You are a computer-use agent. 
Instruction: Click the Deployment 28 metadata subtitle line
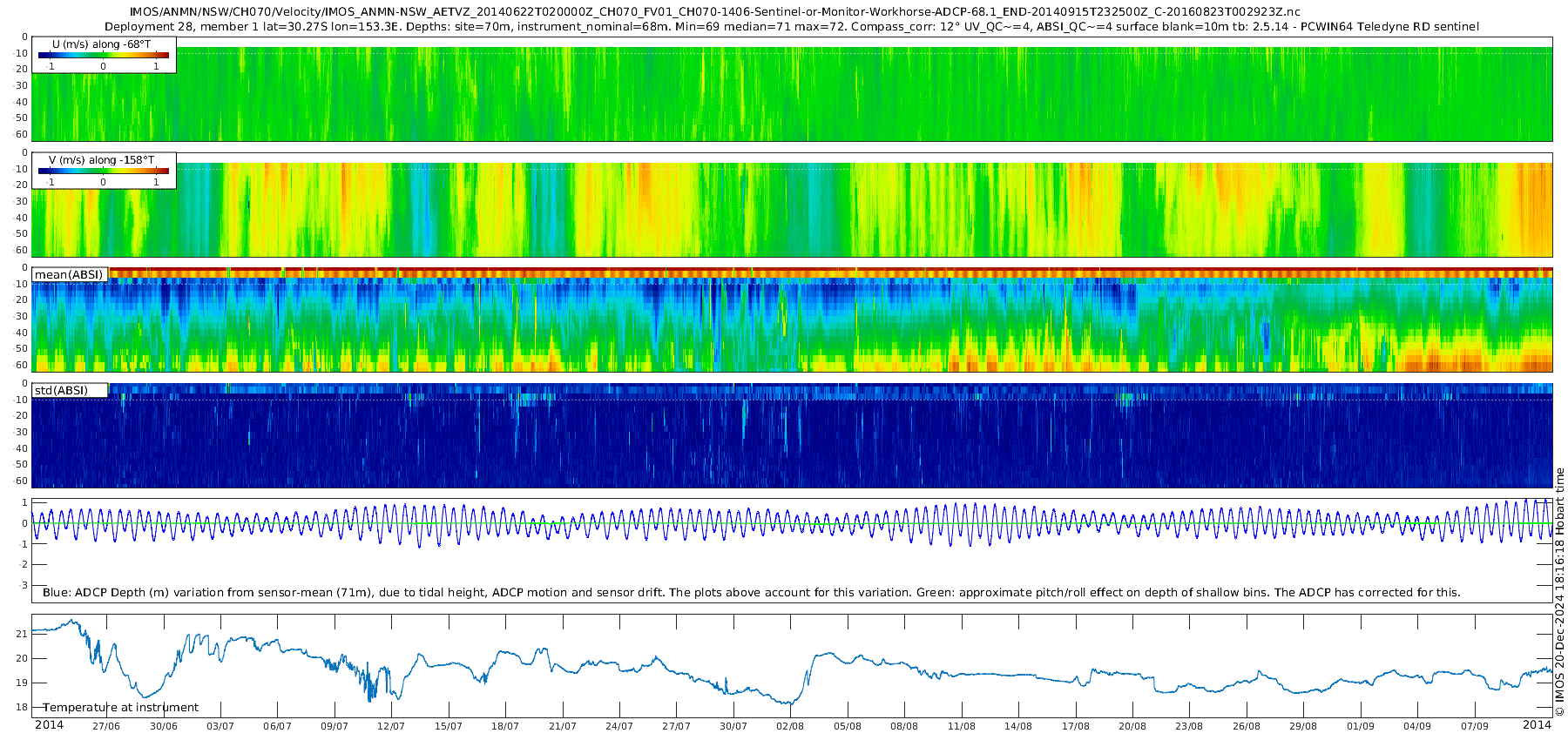[791, 26]
